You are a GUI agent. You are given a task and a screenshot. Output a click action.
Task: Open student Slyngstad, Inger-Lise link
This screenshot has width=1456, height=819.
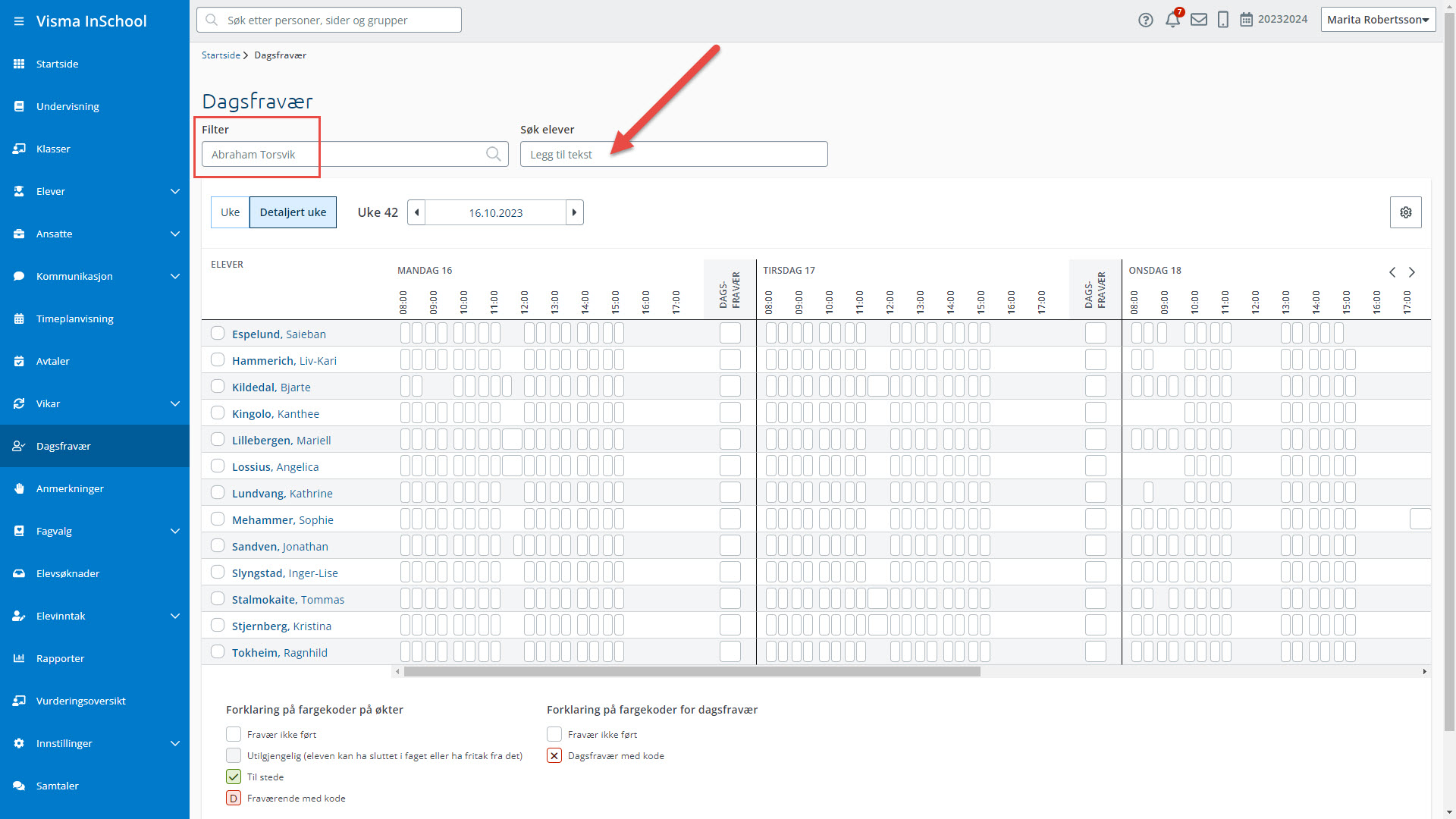(x=285, y=573)
